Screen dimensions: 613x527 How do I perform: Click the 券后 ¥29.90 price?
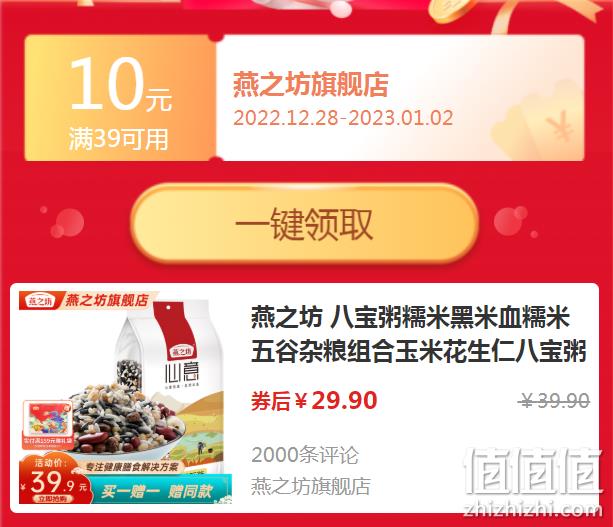(314, 401)
